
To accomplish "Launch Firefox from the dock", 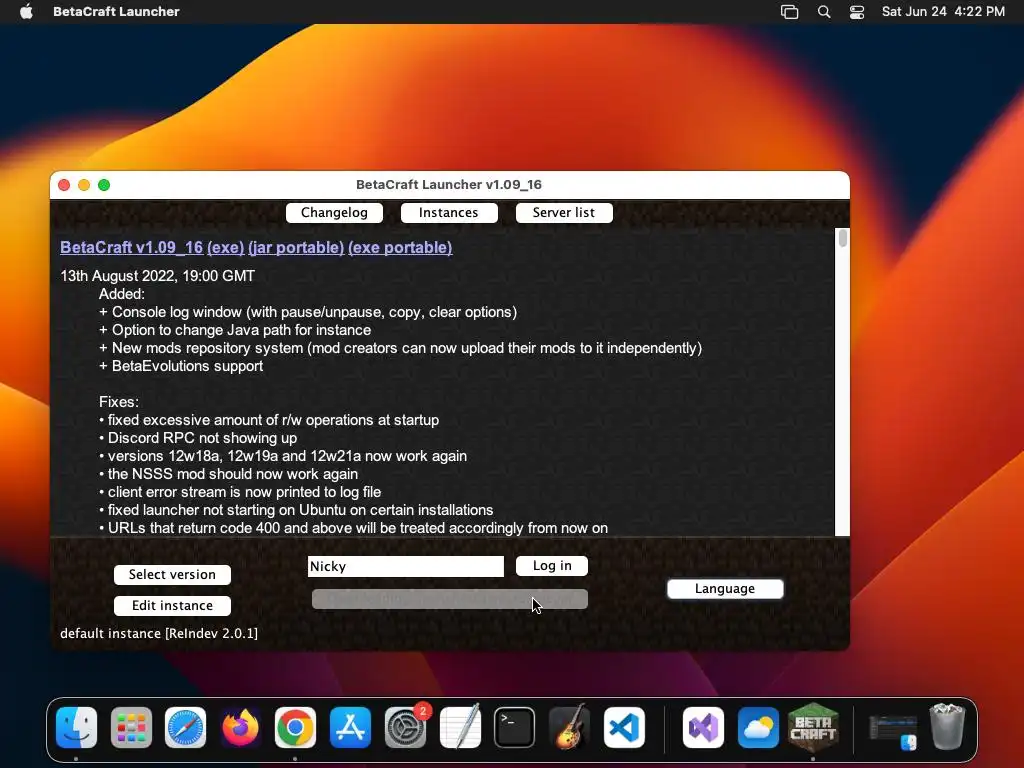I will tap(240, 728).
